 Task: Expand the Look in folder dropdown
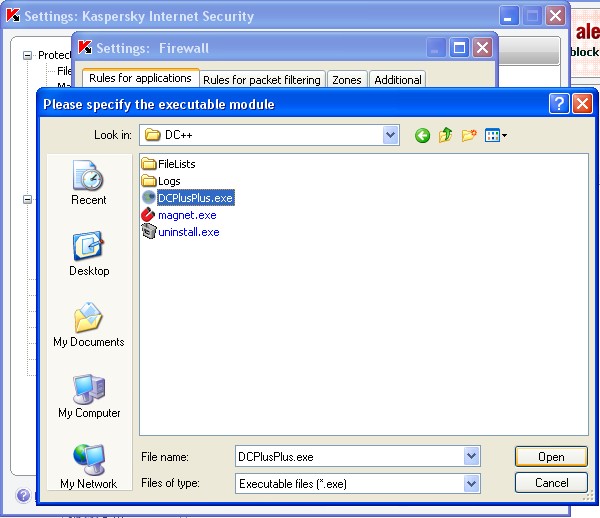[x=390, y=135]
